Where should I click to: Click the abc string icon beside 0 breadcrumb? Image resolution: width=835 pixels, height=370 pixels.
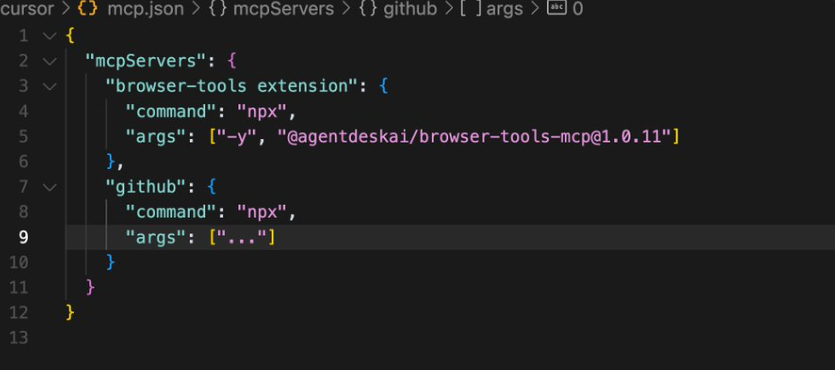click(557, 9)
